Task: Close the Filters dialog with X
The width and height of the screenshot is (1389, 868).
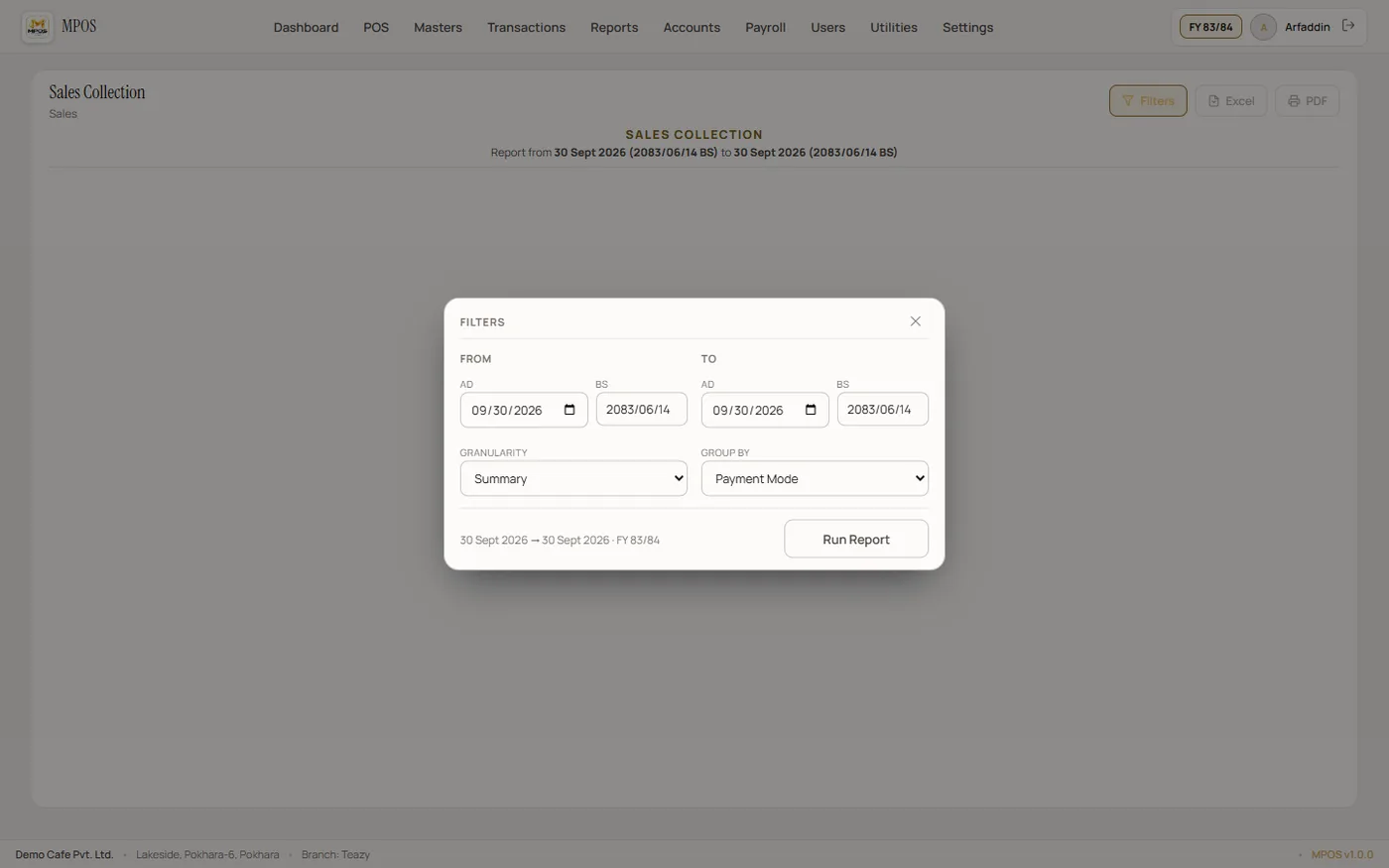Action: point(915,321)
